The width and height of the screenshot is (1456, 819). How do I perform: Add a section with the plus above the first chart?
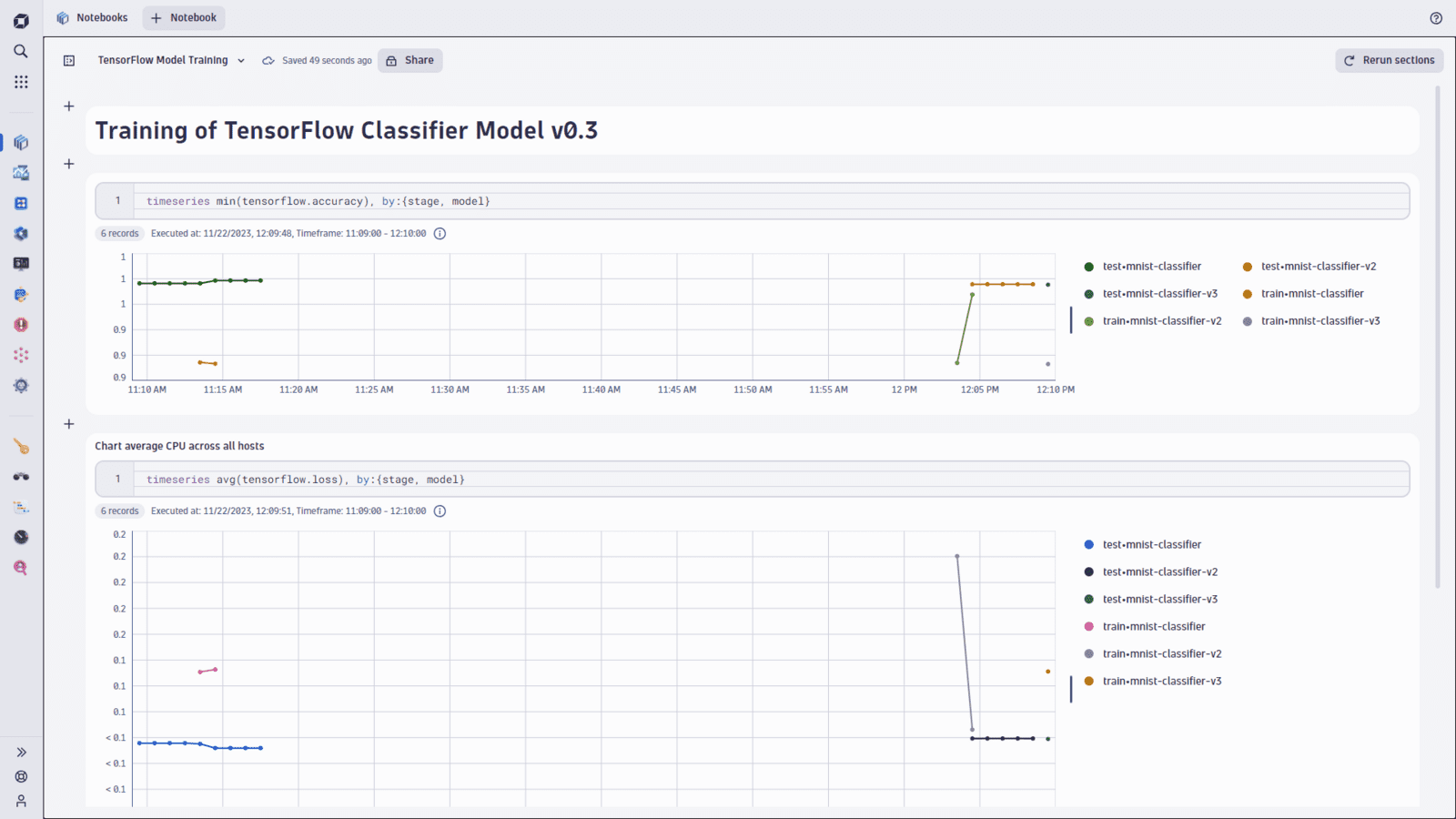(68, 164)
